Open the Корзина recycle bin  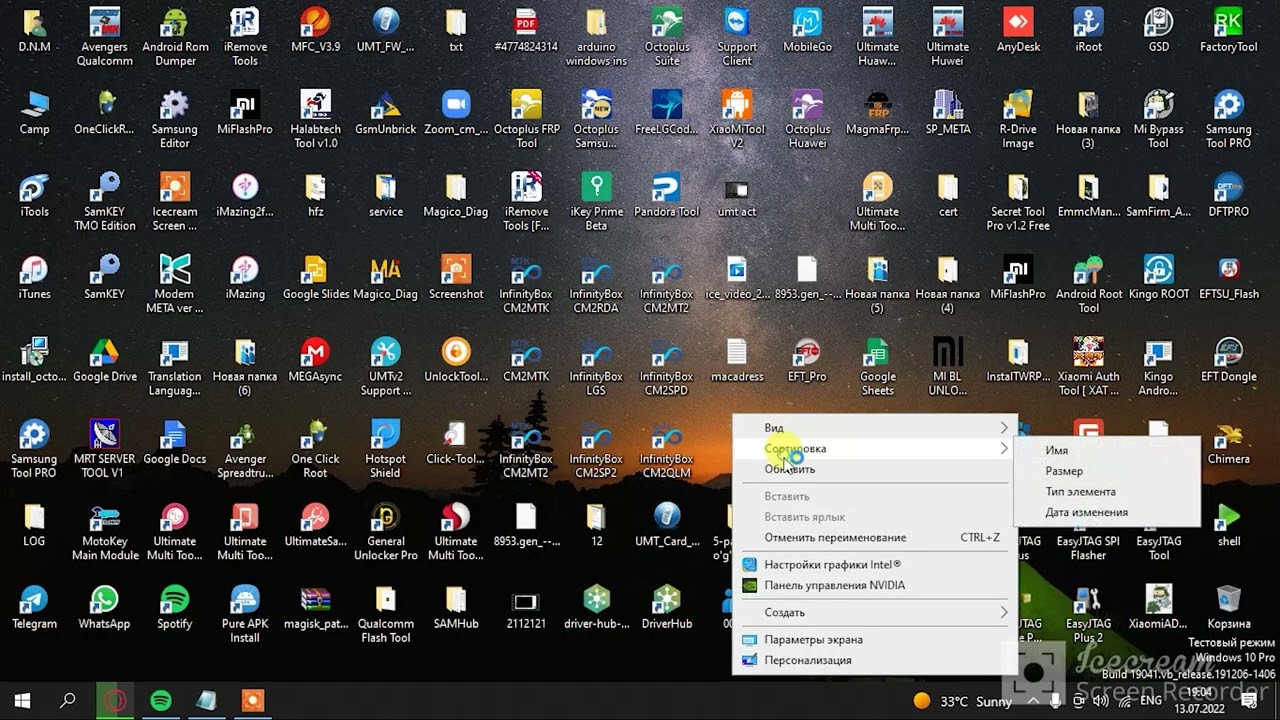pyautogui.click(x=1228, y=606)
